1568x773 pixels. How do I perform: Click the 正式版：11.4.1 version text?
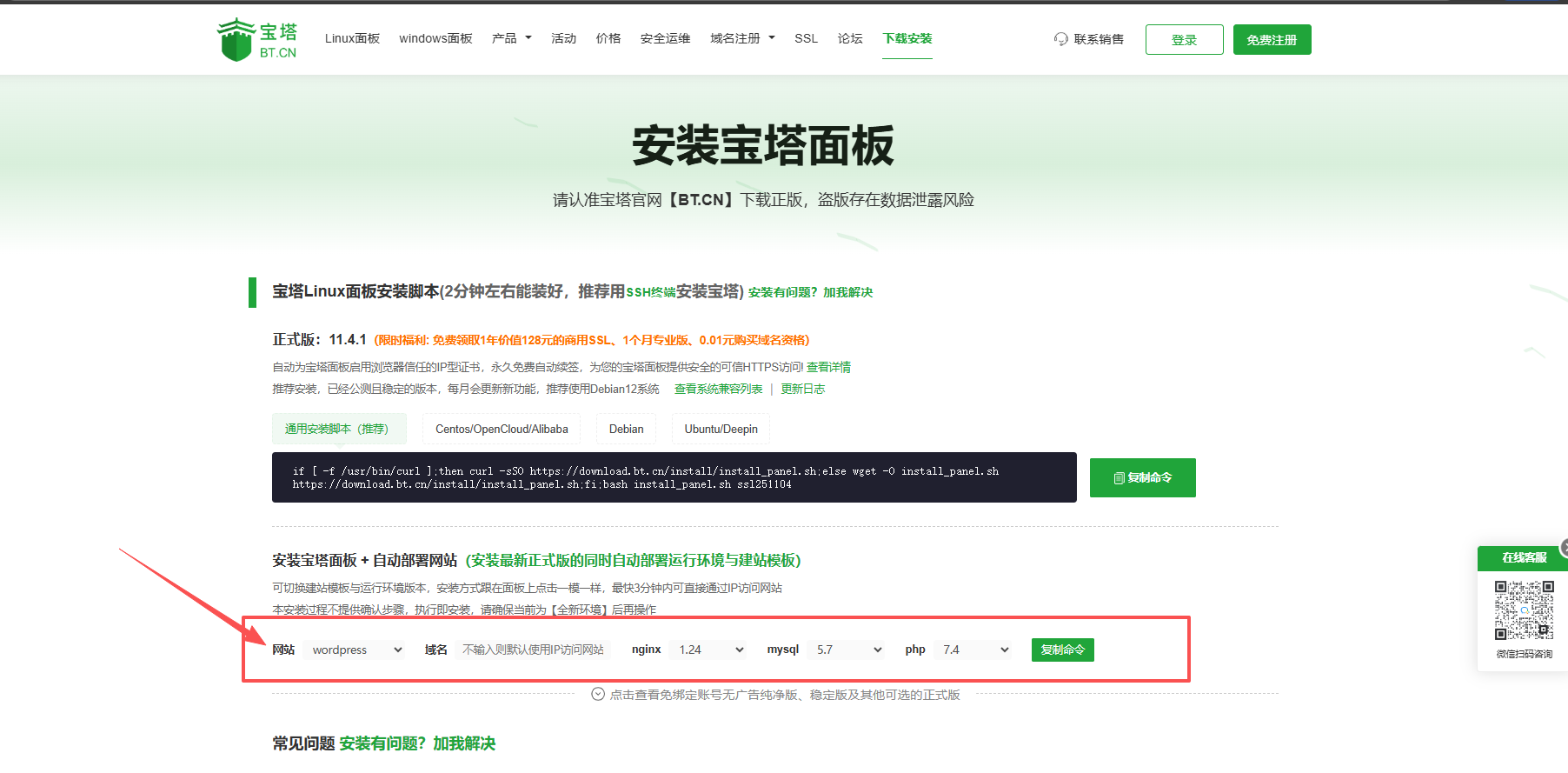319,340
